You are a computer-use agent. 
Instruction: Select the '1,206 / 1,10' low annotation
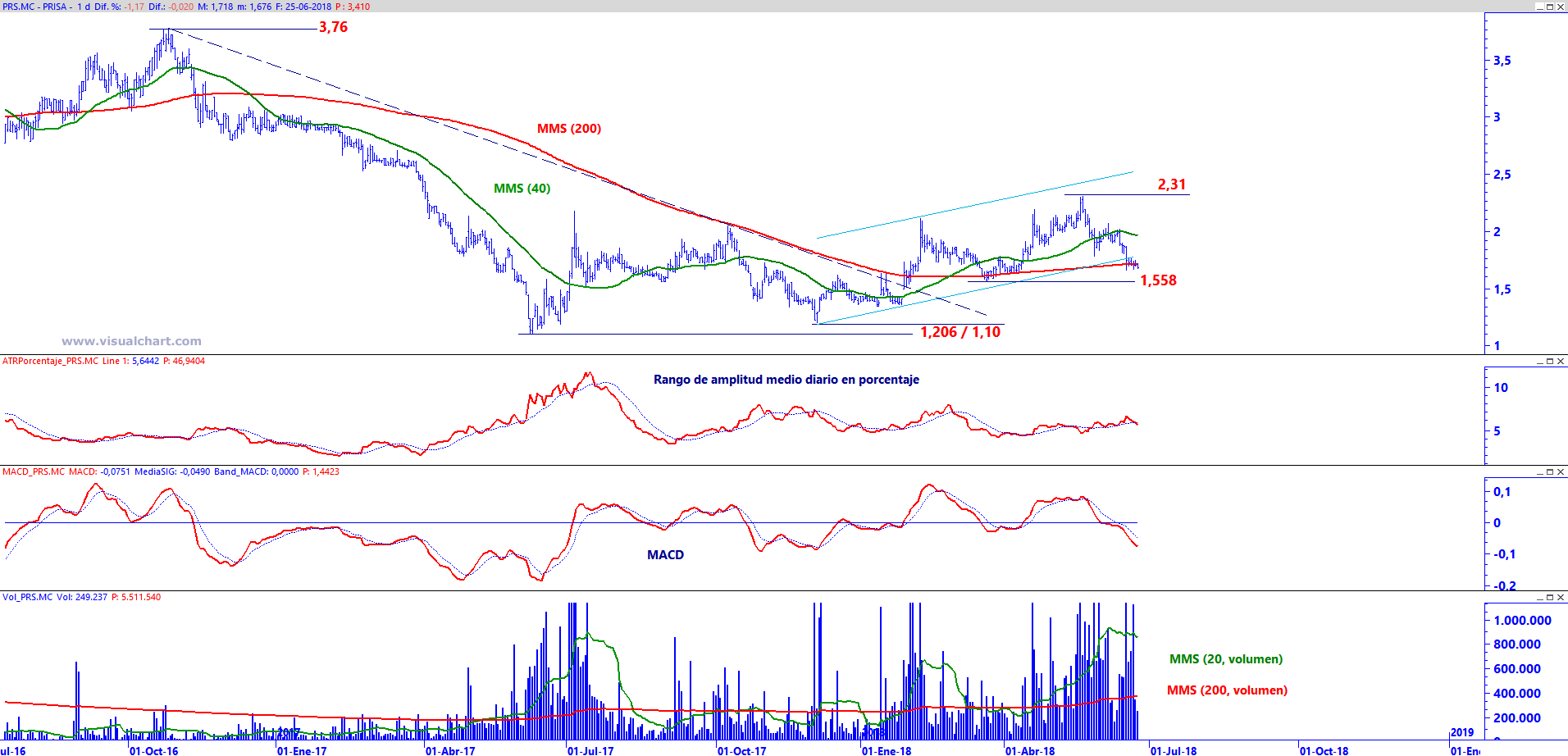click(x=960, y=332)
